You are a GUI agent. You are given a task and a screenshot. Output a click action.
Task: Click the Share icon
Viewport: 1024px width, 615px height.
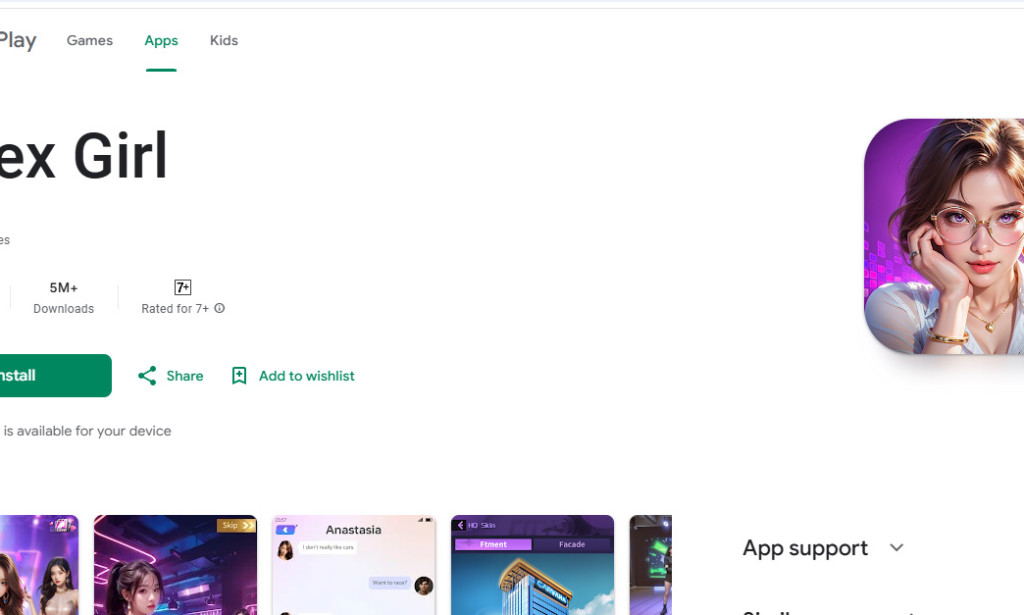click(146, 375)
